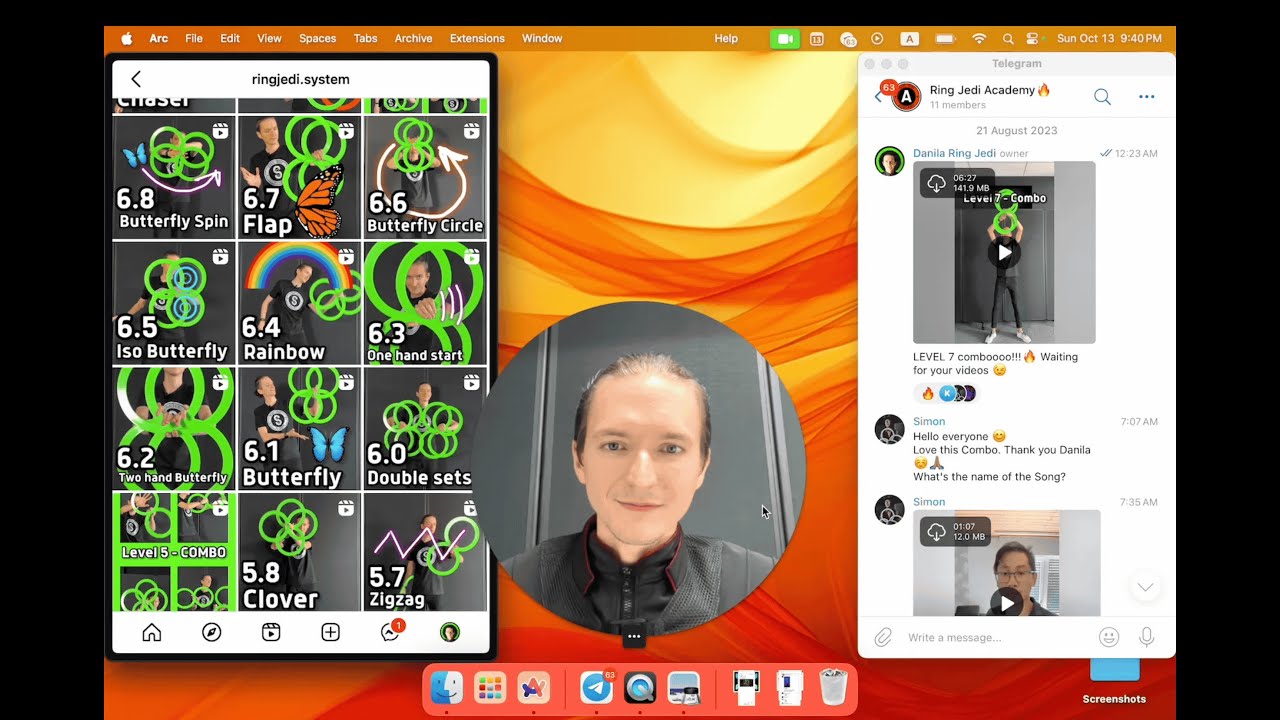Open the Arc browser in the Dock
This screenshot has height=720, width=1280.
534,688
